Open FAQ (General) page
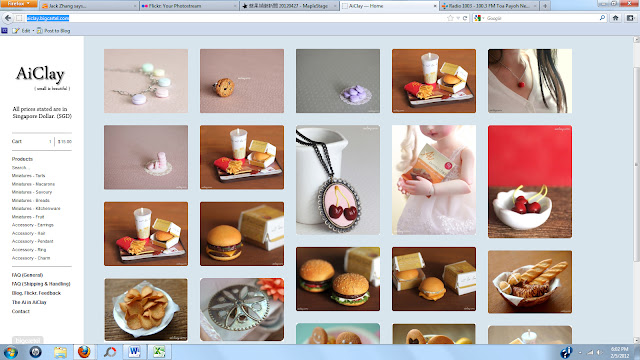 27,275
